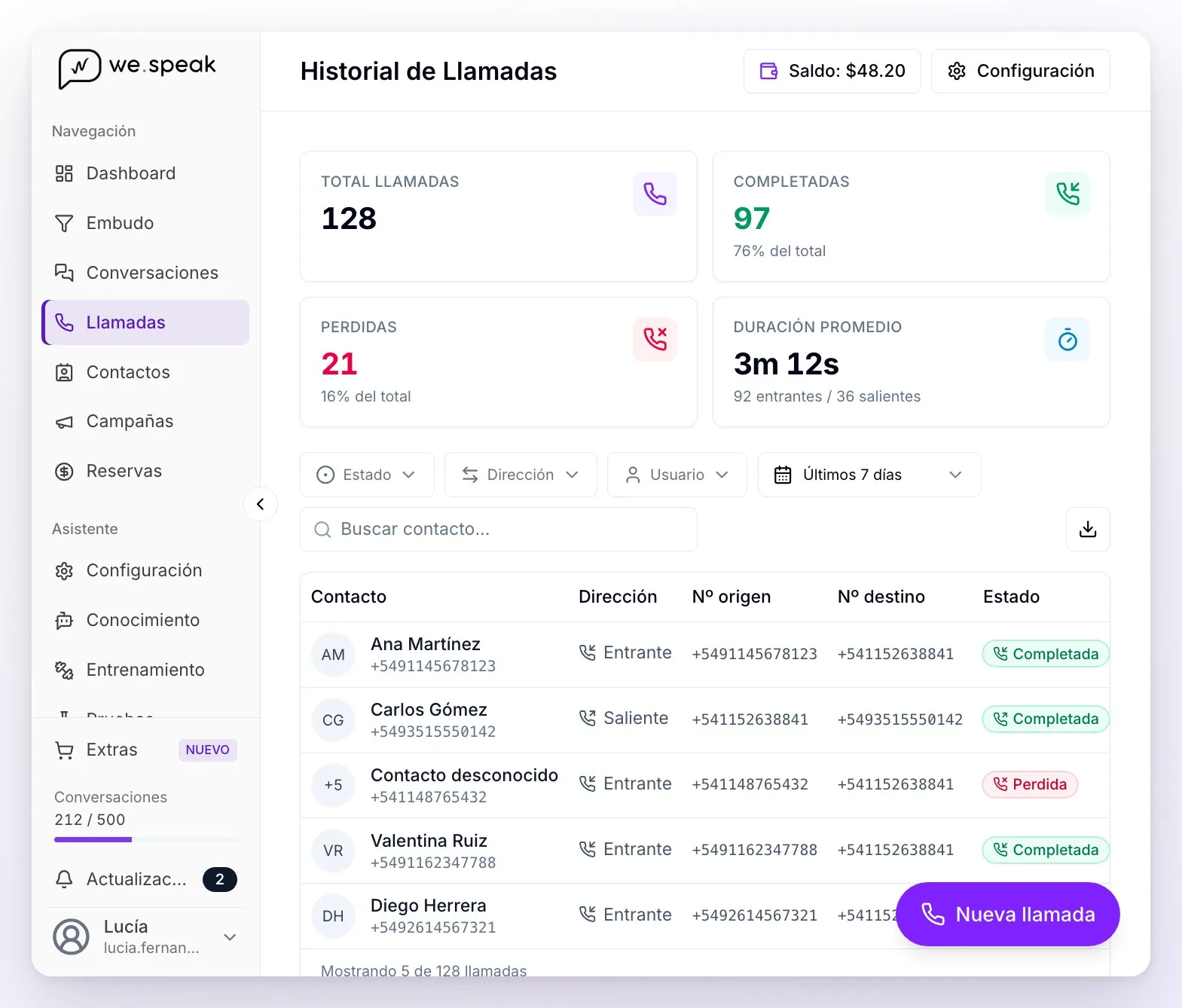Click the NUEVO badge next to Extras

207,750
